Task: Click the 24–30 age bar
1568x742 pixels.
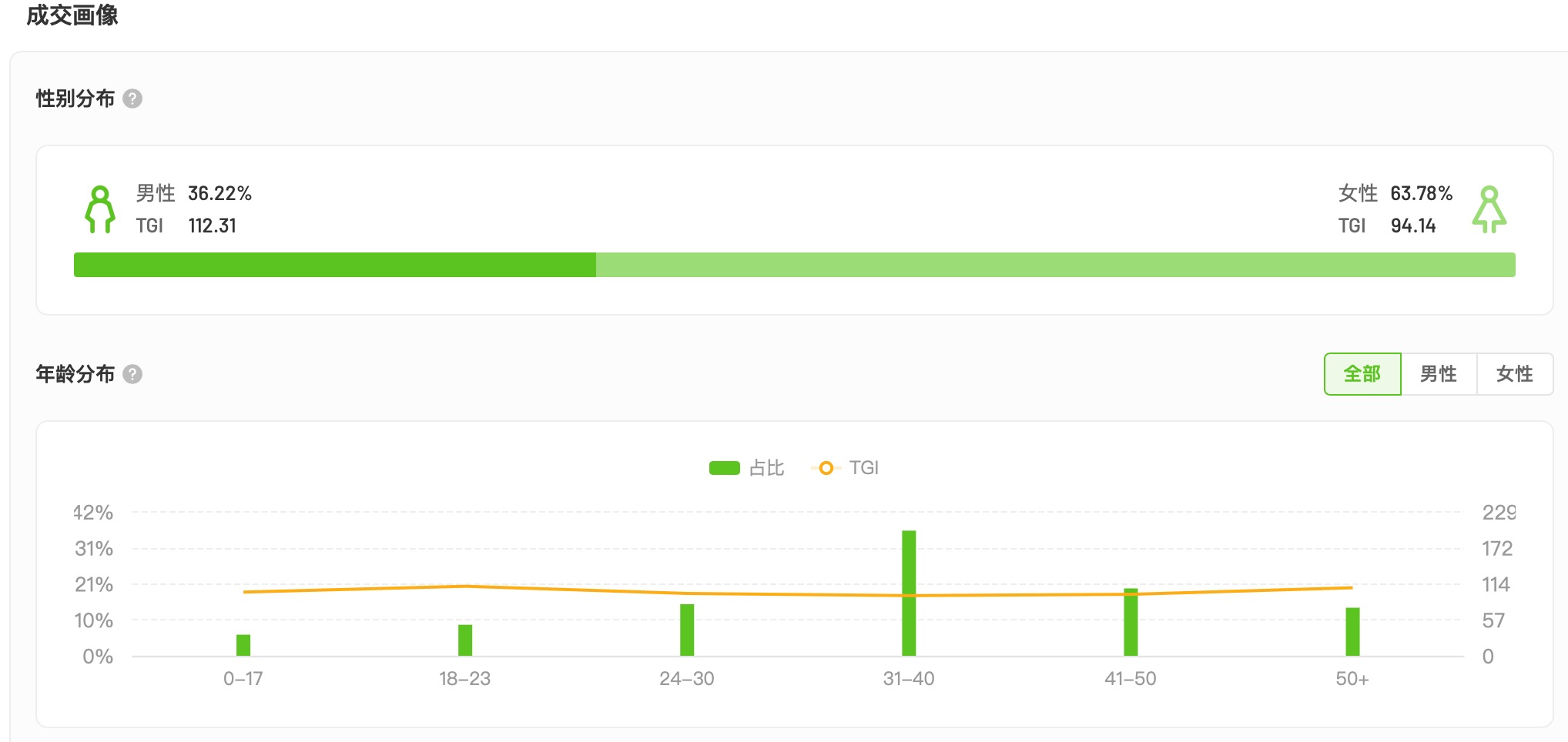Action: 687,630
